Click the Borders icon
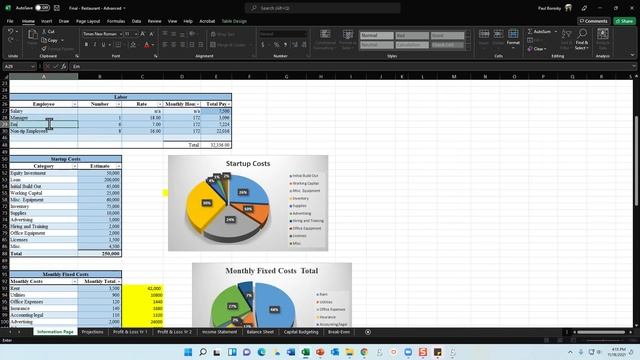The width and height of the screenshot is (640, 360). point(118,44)
